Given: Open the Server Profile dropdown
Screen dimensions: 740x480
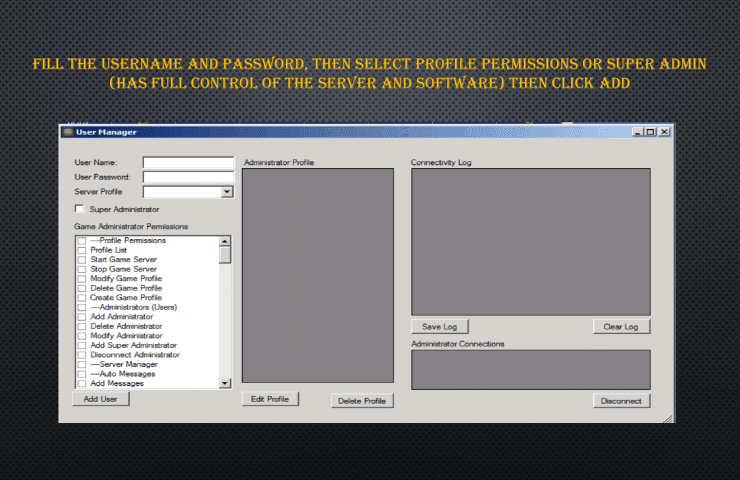Looking at the screenshot, I should coord(227,192).
